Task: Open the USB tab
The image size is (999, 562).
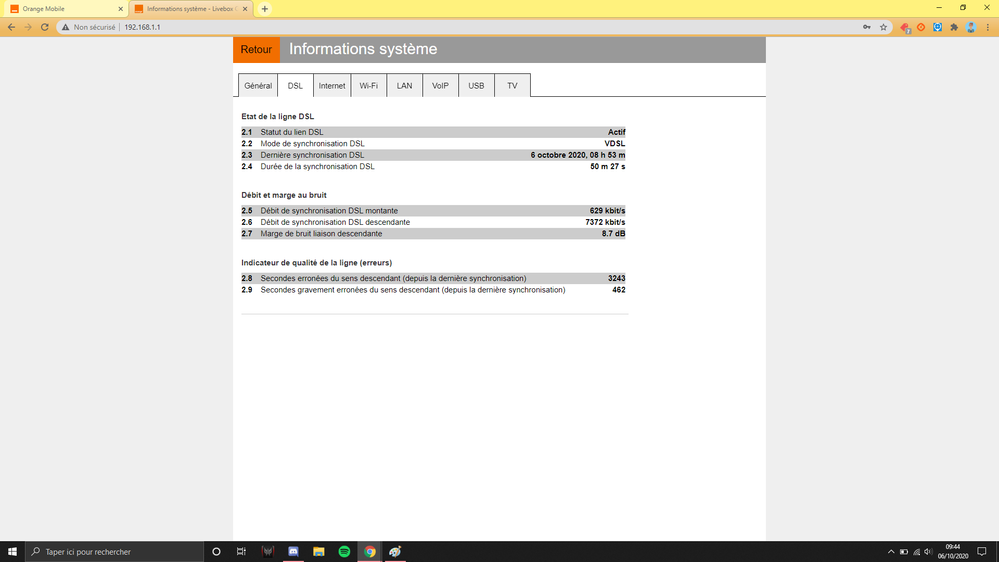Action: point(476,85)
